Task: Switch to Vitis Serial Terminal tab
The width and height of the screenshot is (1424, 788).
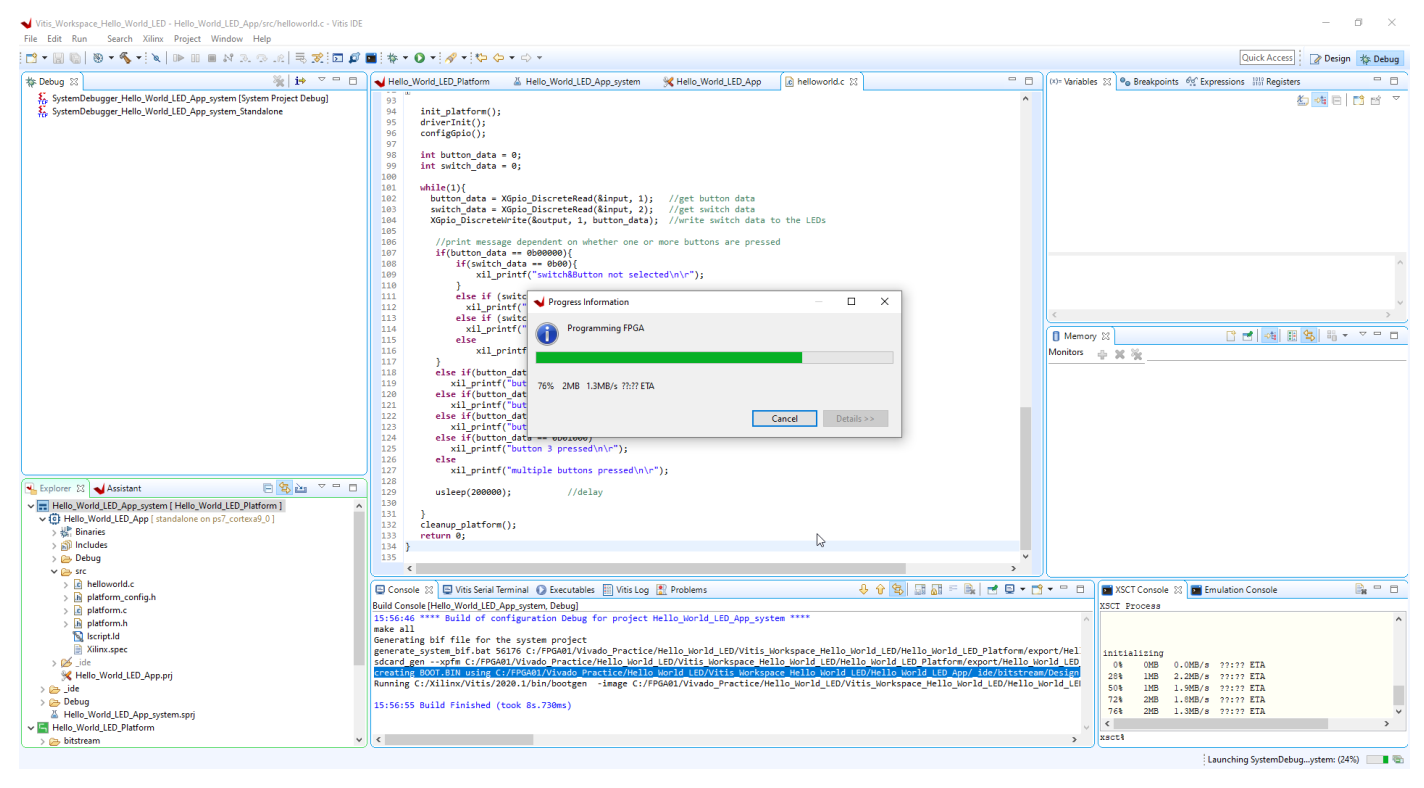Action: (486, 590)
